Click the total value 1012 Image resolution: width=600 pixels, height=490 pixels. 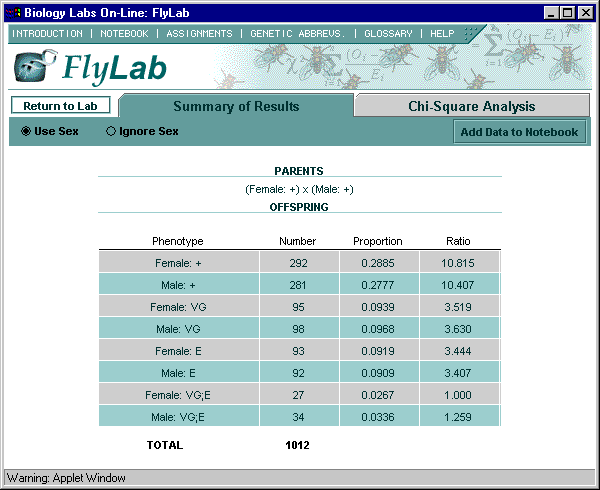tap(297, 445)
